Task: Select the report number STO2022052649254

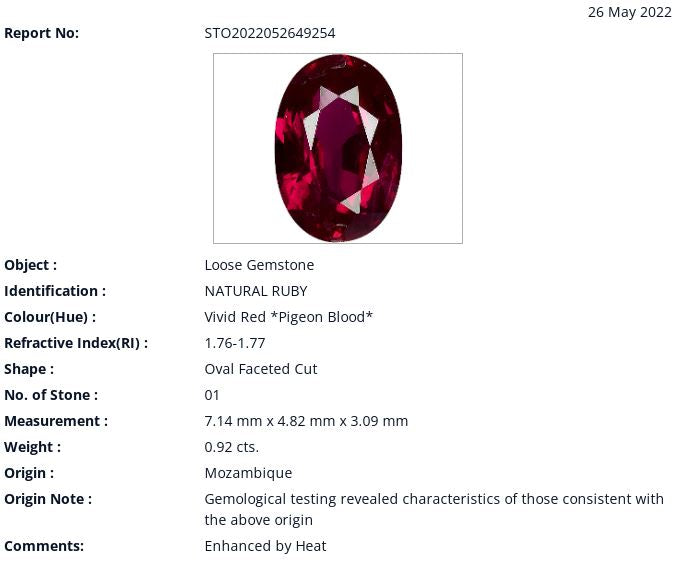Action: 270,33
